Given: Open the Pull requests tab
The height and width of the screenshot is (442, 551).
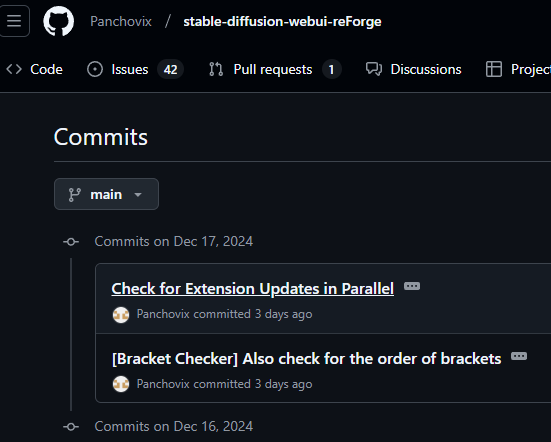Looking at the screenshot, I should [275, 69].
